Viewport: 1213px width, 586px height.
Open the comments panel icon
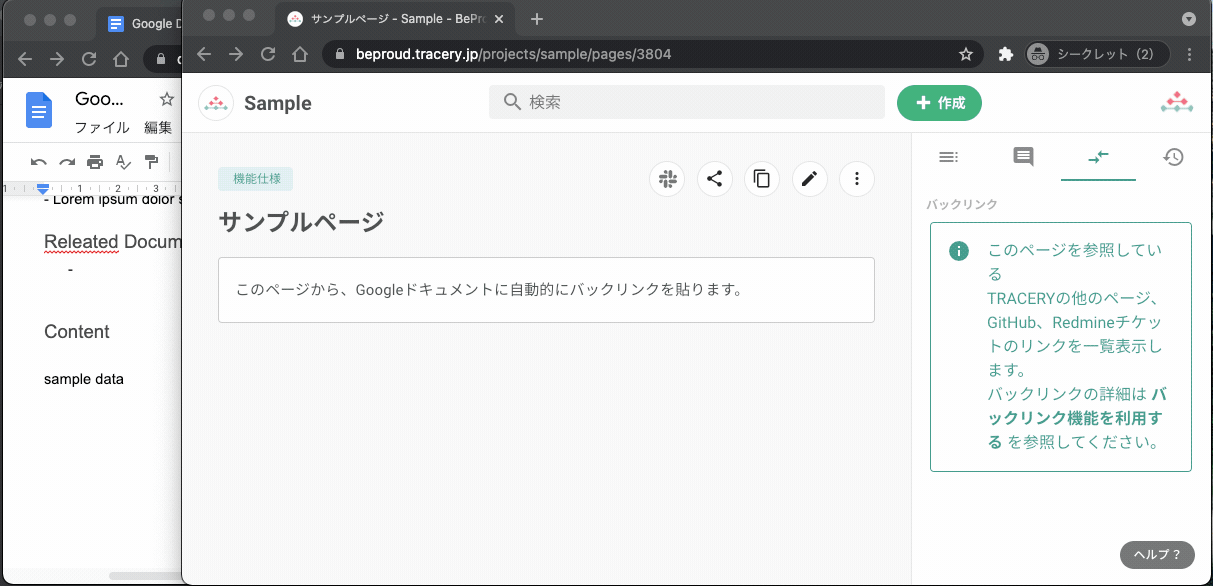(1022, 157)
